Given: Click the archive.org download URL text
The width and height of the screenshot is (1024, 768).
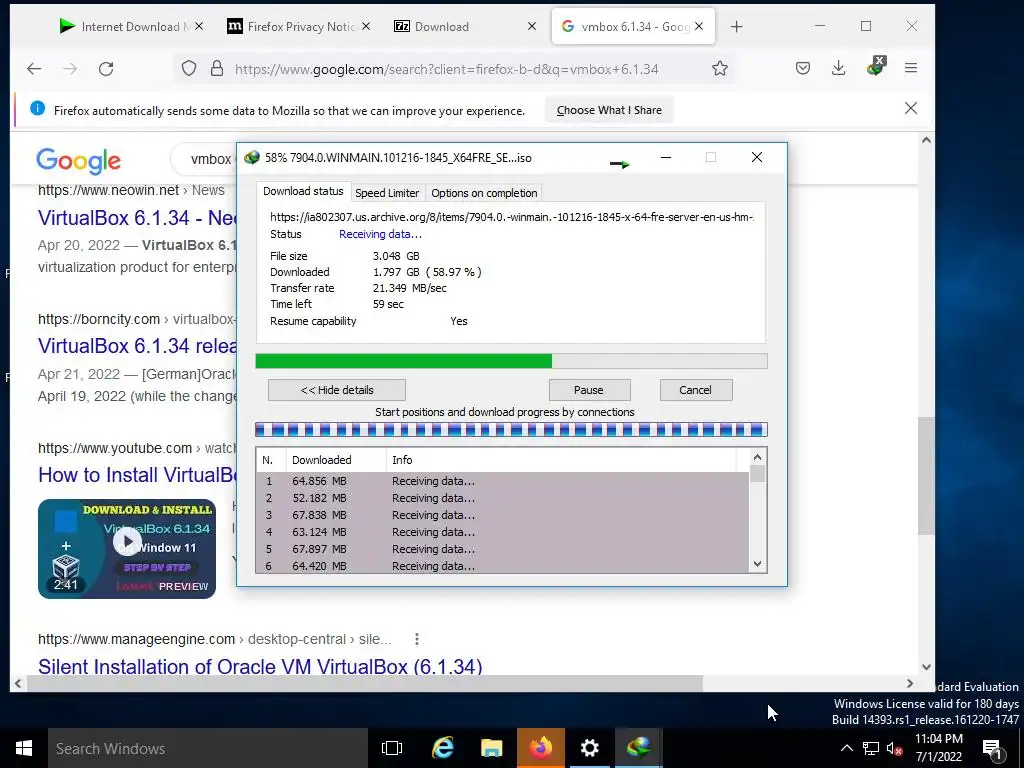Looking at the screenshot, I should point(512,217).
